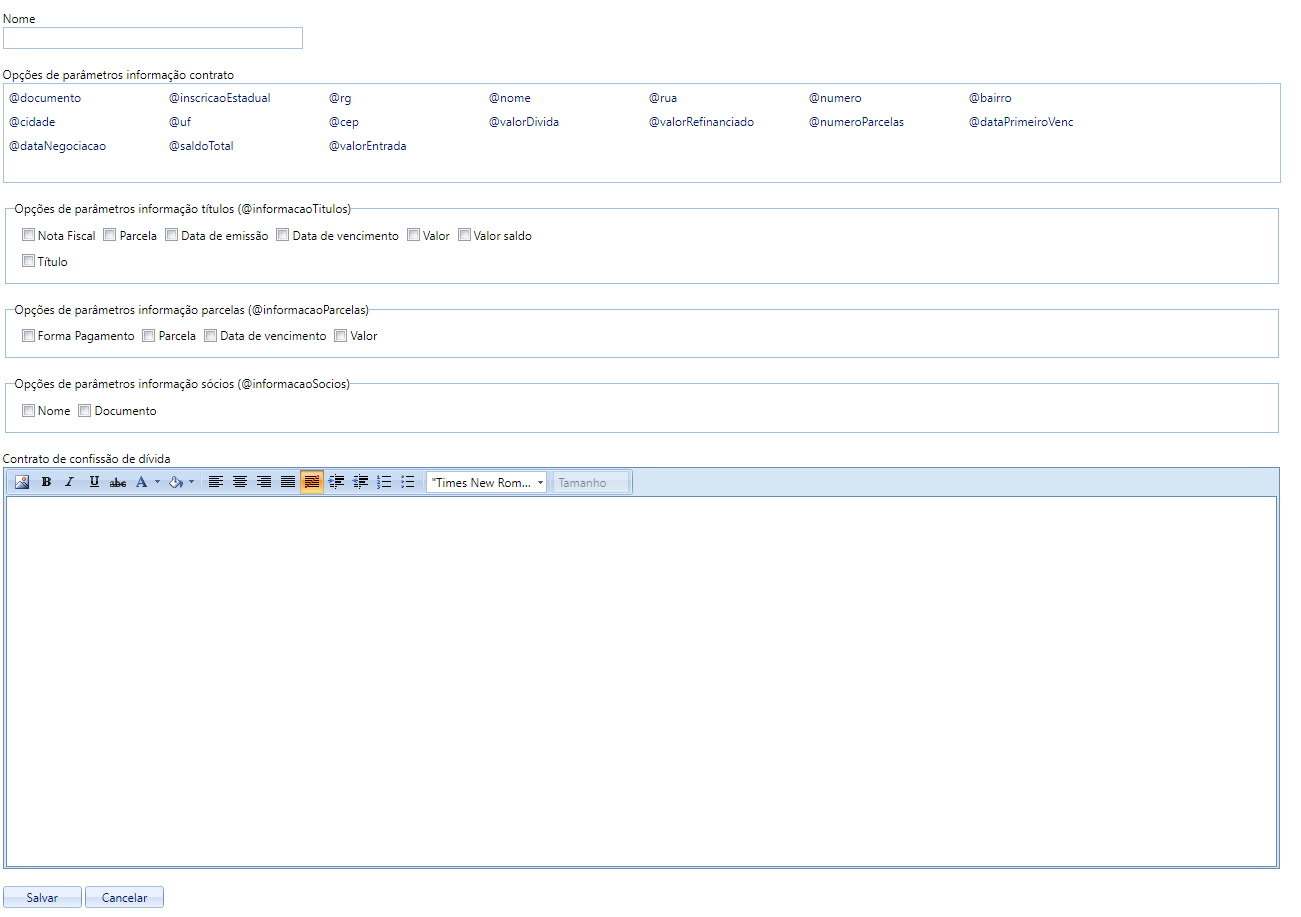Check Parcela under informação títulos
The image size is (1301, 917).
point(110,236)
